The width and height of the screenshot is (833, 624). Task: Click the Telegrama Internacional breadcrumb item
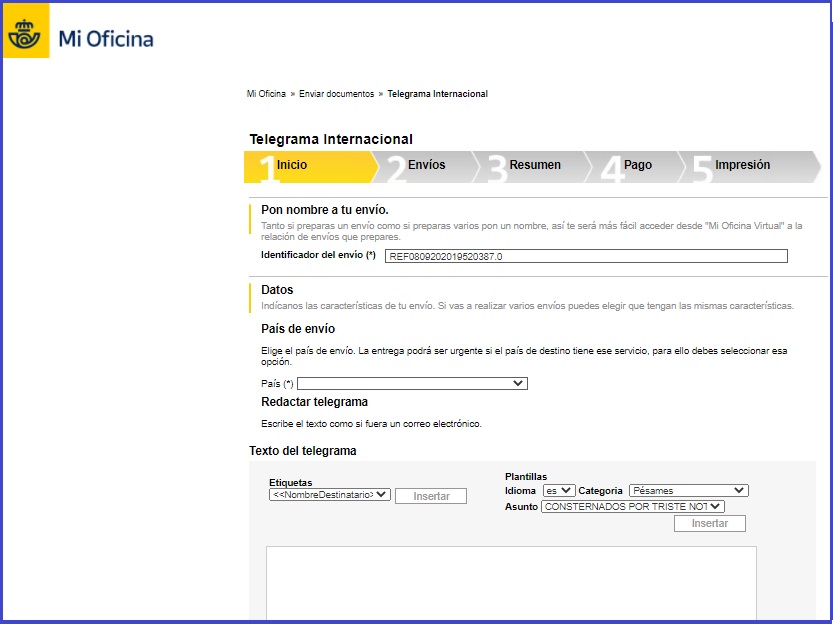(437, 94)
